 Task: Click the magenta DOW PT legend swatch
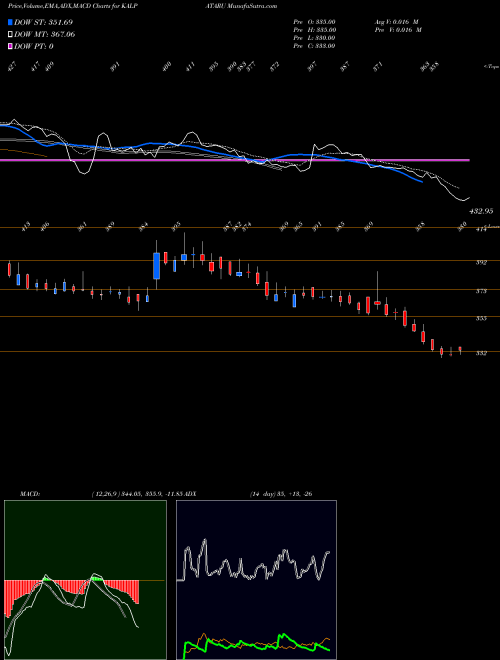tap(10, 46)
